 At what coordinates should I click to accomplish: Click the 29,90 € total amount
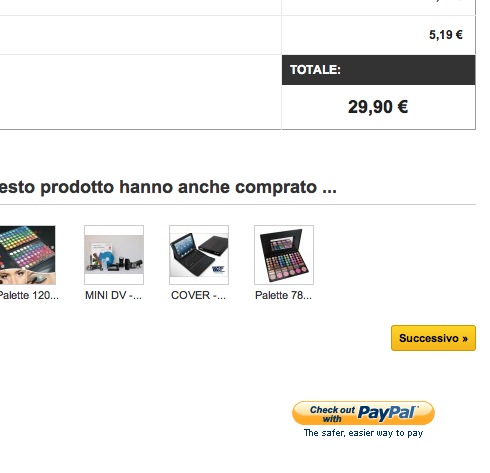(378, 107)
